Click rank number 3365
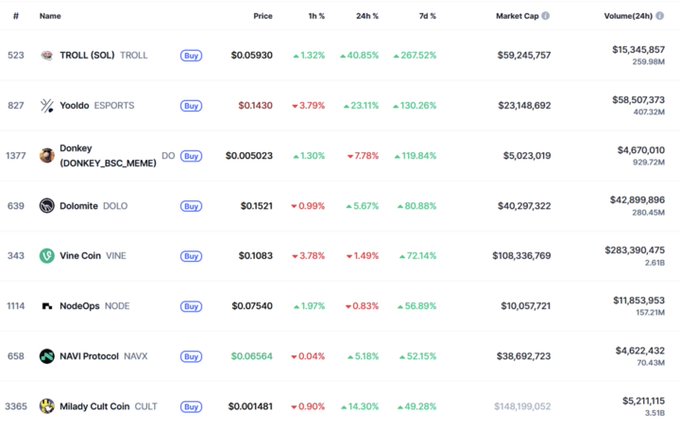Image resolution: width=680 pixels, height=431 pixels. (16, 406)
